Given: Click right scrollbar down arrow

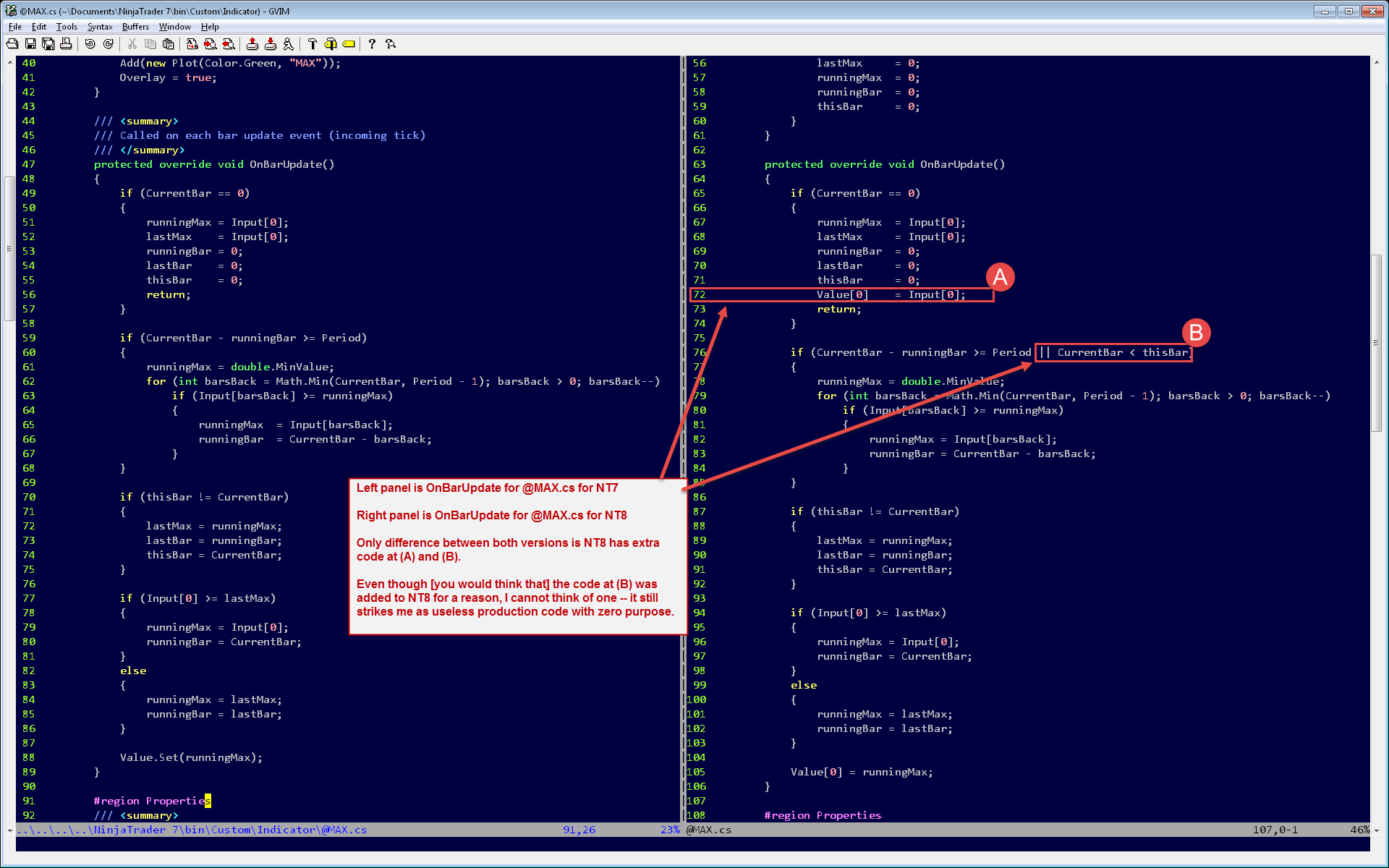Looking at the screenshot, I should coord(1377,830).
